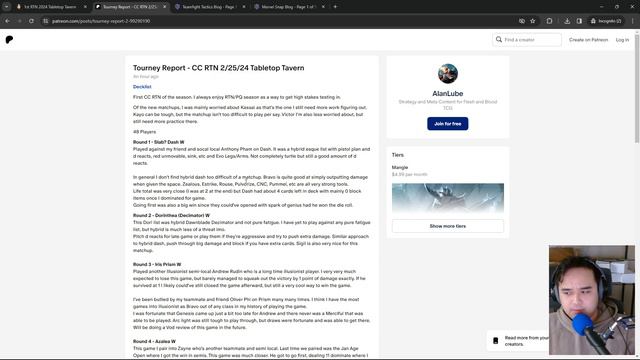This screenshot has height=360, width=640.
Task: Open the Tourney Report post title
Action: [x=218, y=68]
